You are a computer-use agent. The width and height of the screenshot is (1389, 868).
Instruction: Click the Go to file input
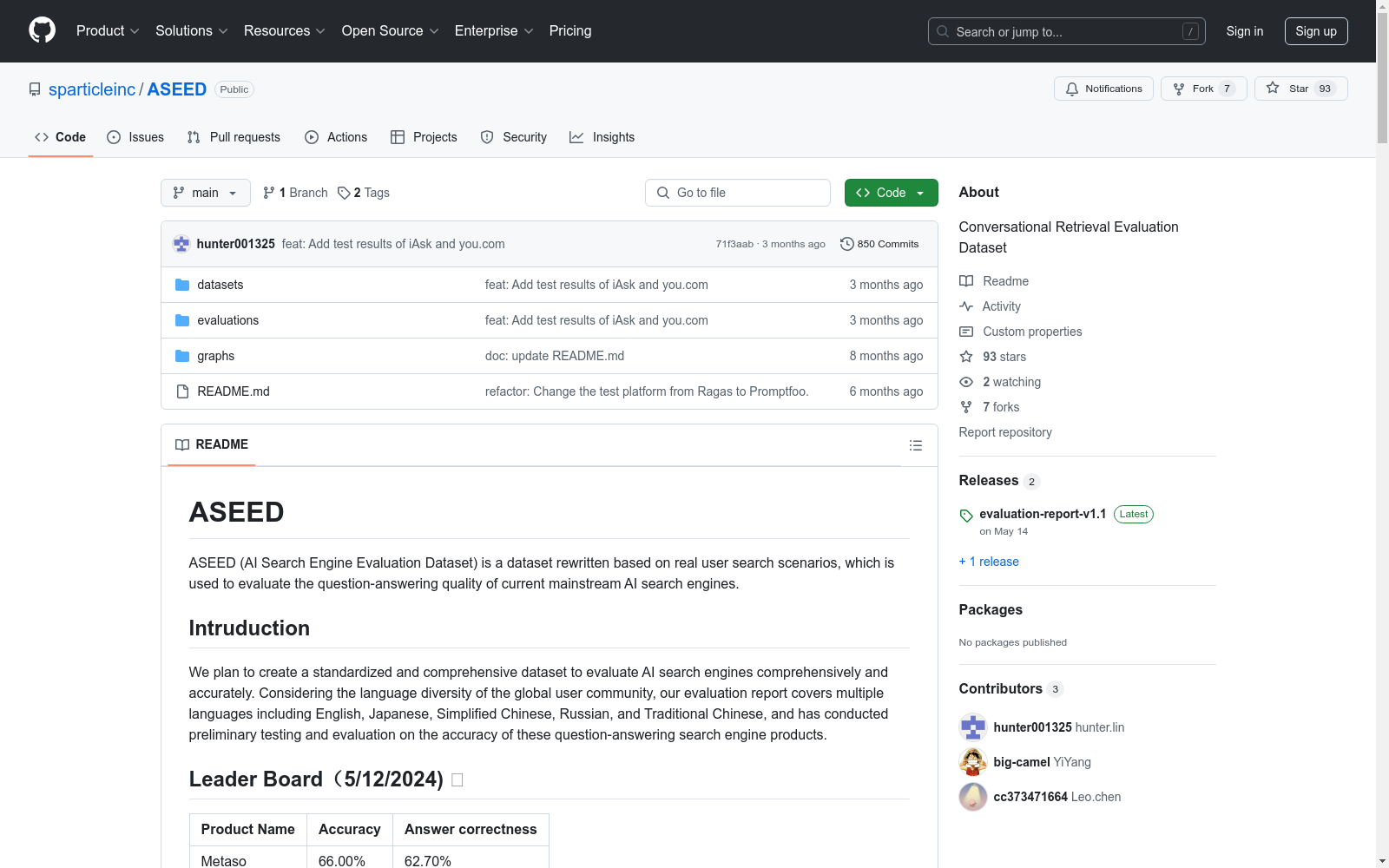738,193
